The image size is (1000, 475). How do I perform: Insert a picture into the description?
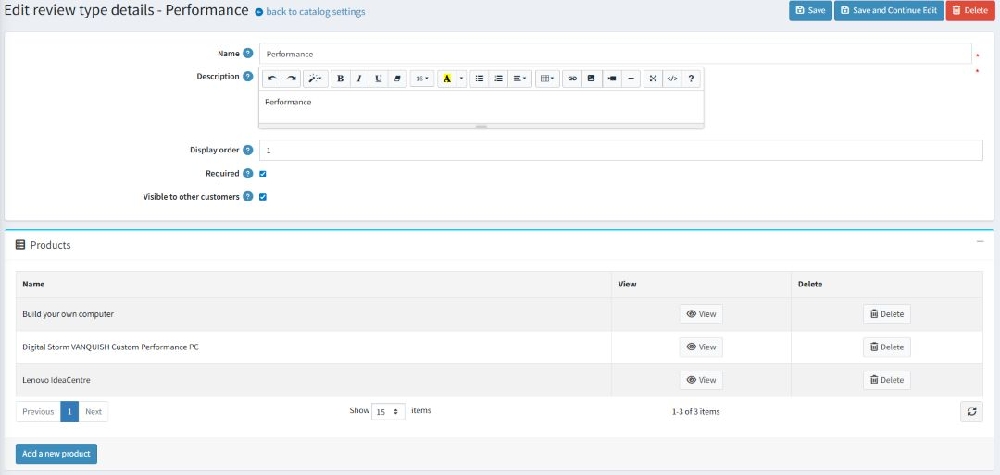click(591, 78)
